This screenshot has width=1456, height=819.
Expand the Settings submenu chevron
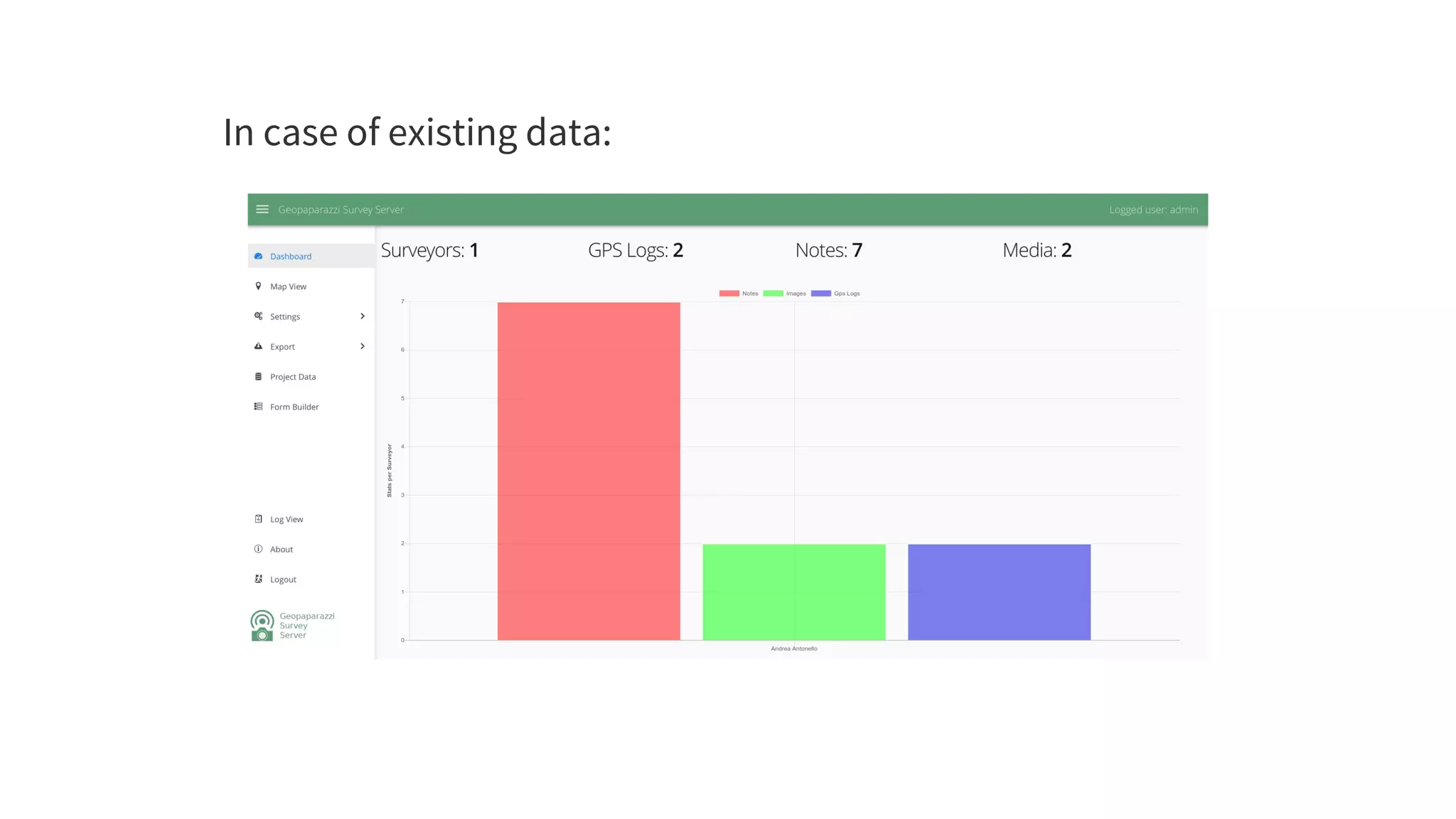(x=363, y=316)
